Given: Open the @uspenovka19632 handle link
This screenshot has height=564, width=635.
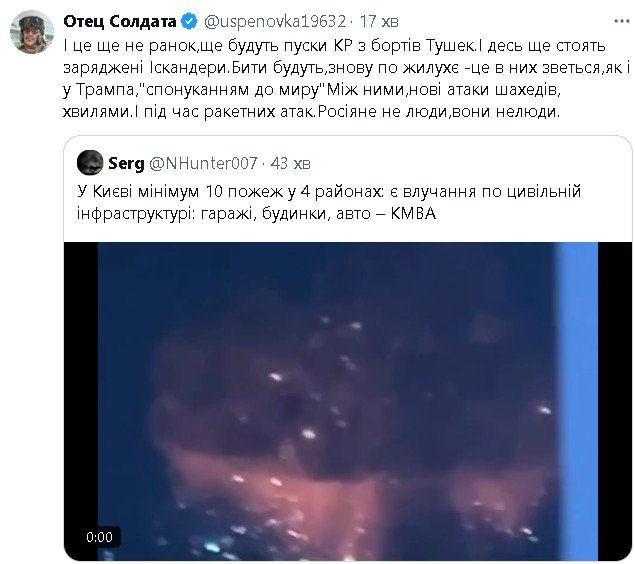Looking at the screenshot, I should point(275,21).
